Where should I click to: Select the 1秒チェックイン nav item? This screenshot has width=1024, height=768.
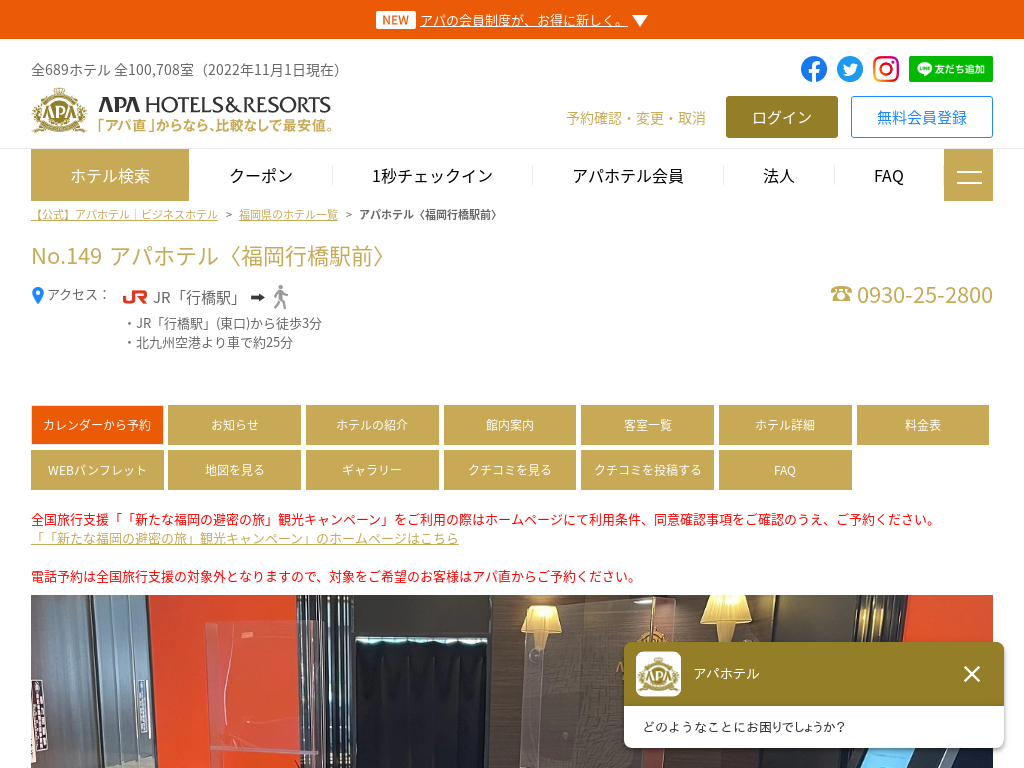[432, 176]
